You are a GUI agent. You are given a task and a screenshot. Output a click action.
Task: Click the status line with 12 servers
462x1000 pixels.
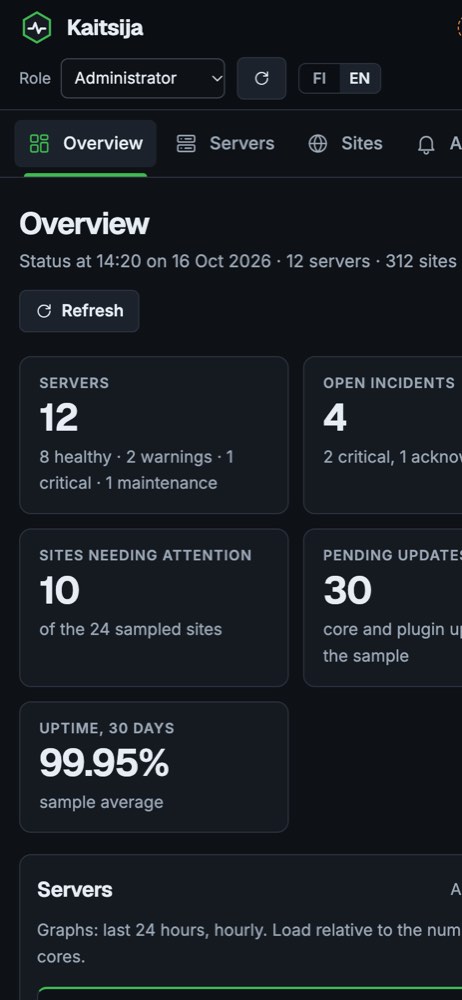[238, 261]
